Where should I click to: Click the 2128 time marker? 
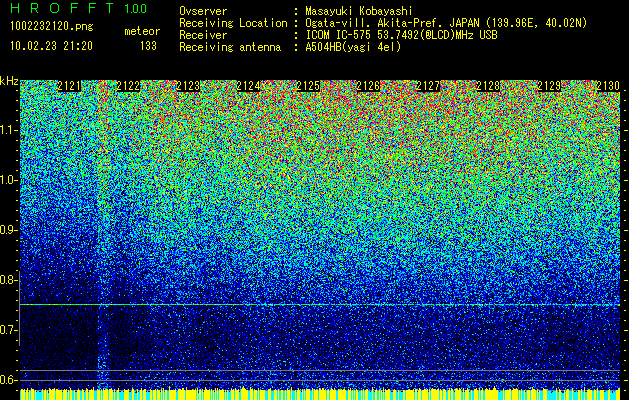tap(488, 86)
